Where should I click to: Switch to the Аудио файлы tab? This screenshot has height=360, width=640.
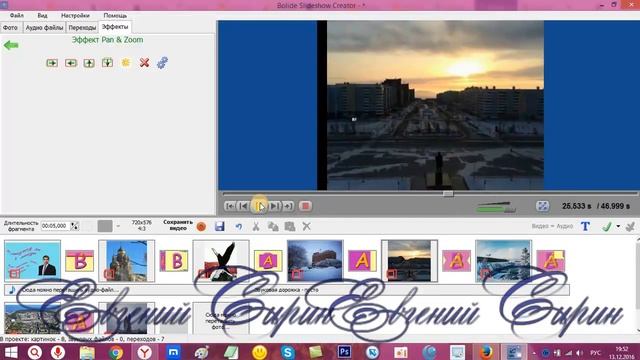tap(44, 28)
